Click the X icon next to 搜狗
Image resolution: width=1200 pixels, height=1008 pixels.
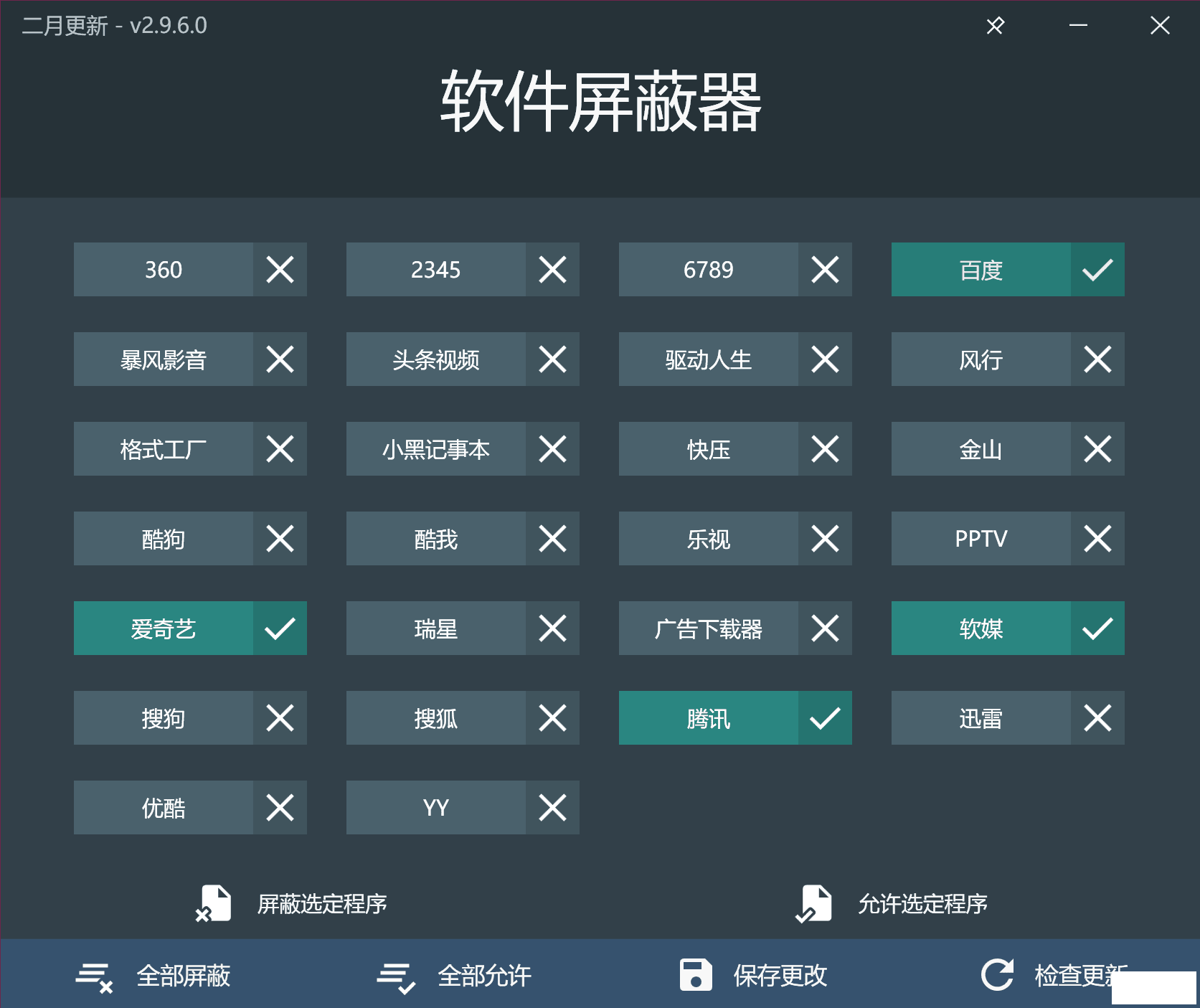pos(280,718)
